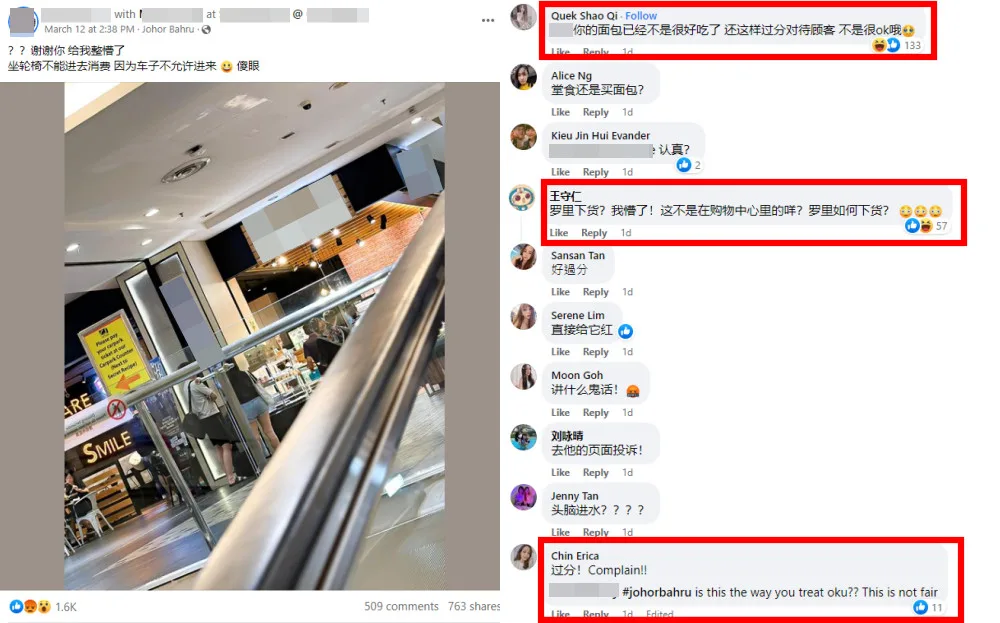Open Chin Erica's profile name
1000x623 pixels.
[x=575, y=555]
